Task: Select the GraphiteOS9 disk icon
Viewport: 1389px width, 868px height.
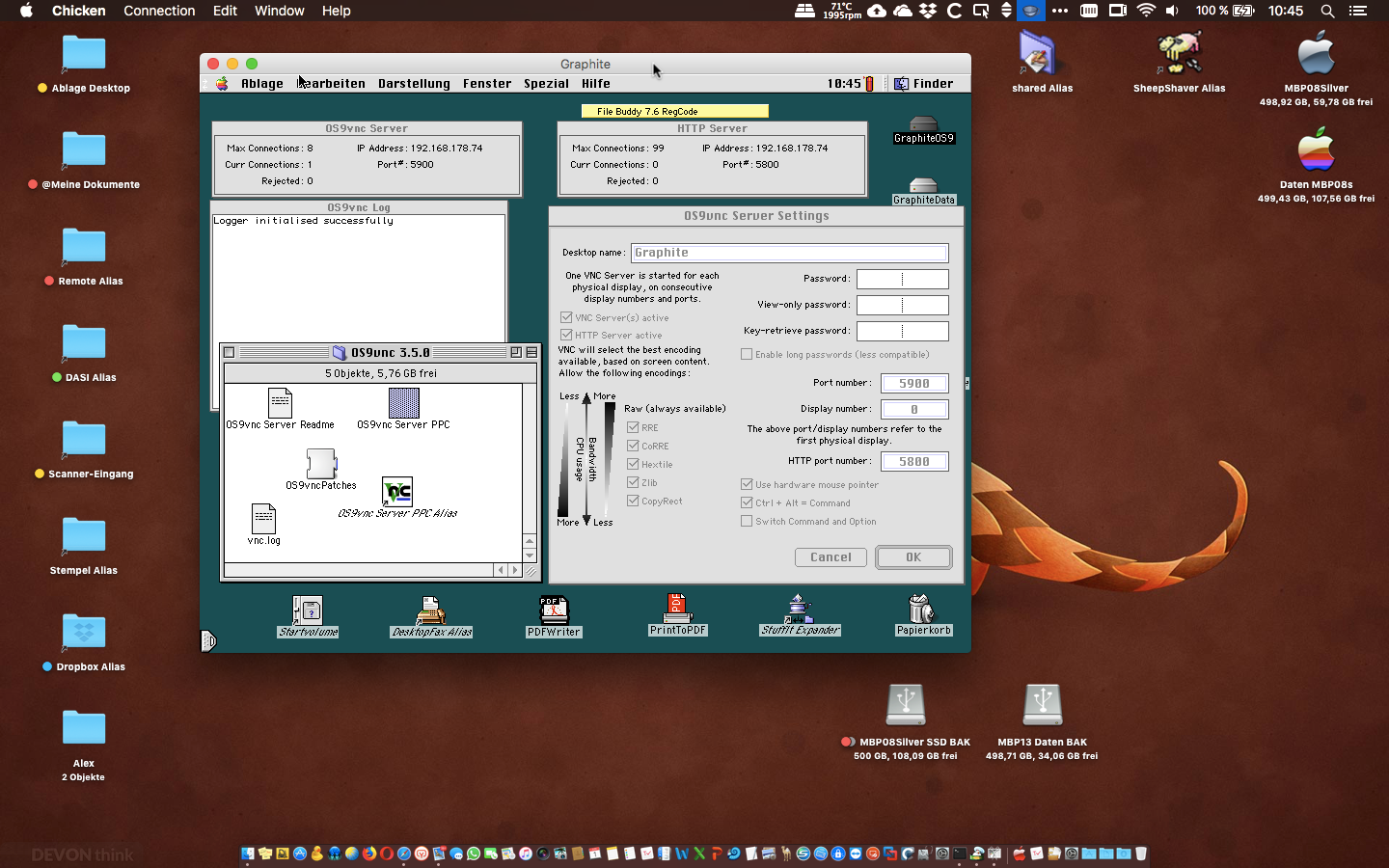Action: (x=923, y=124)
